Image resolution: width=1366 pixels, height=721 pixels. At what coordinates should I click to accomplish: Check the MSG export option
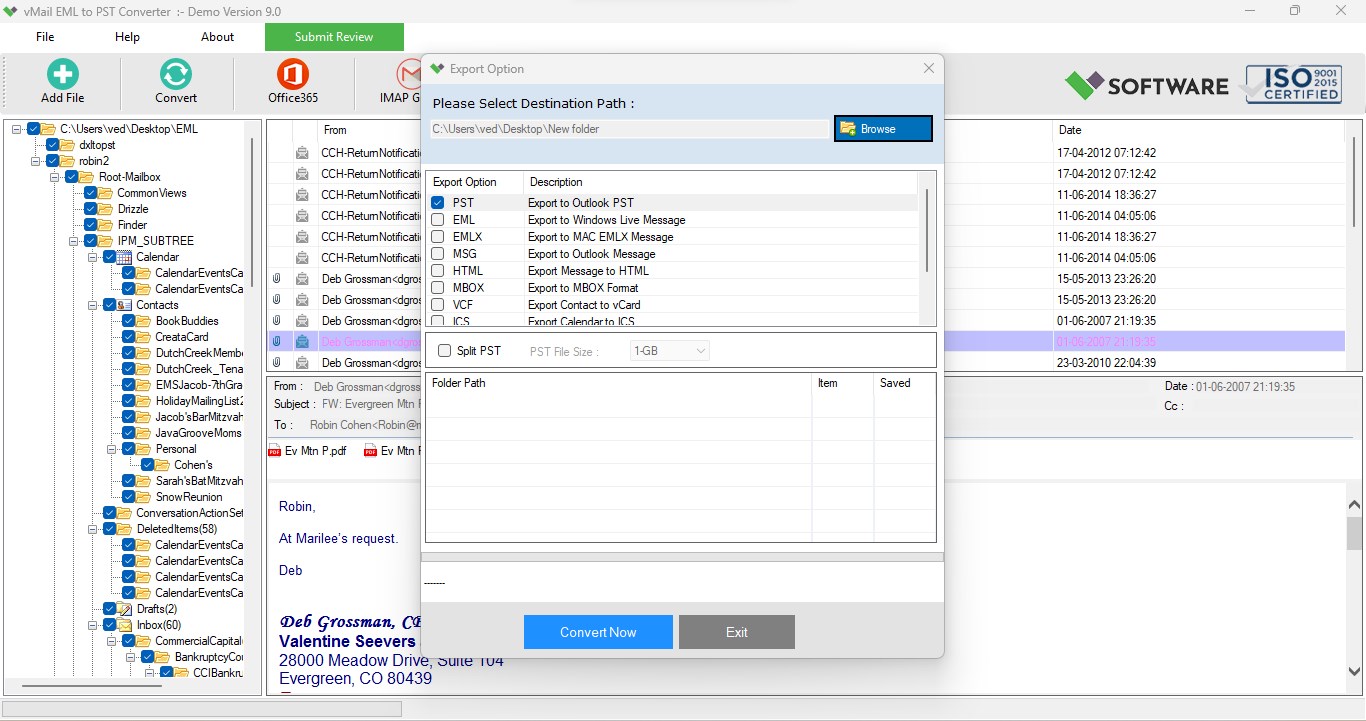click(438, 254)
